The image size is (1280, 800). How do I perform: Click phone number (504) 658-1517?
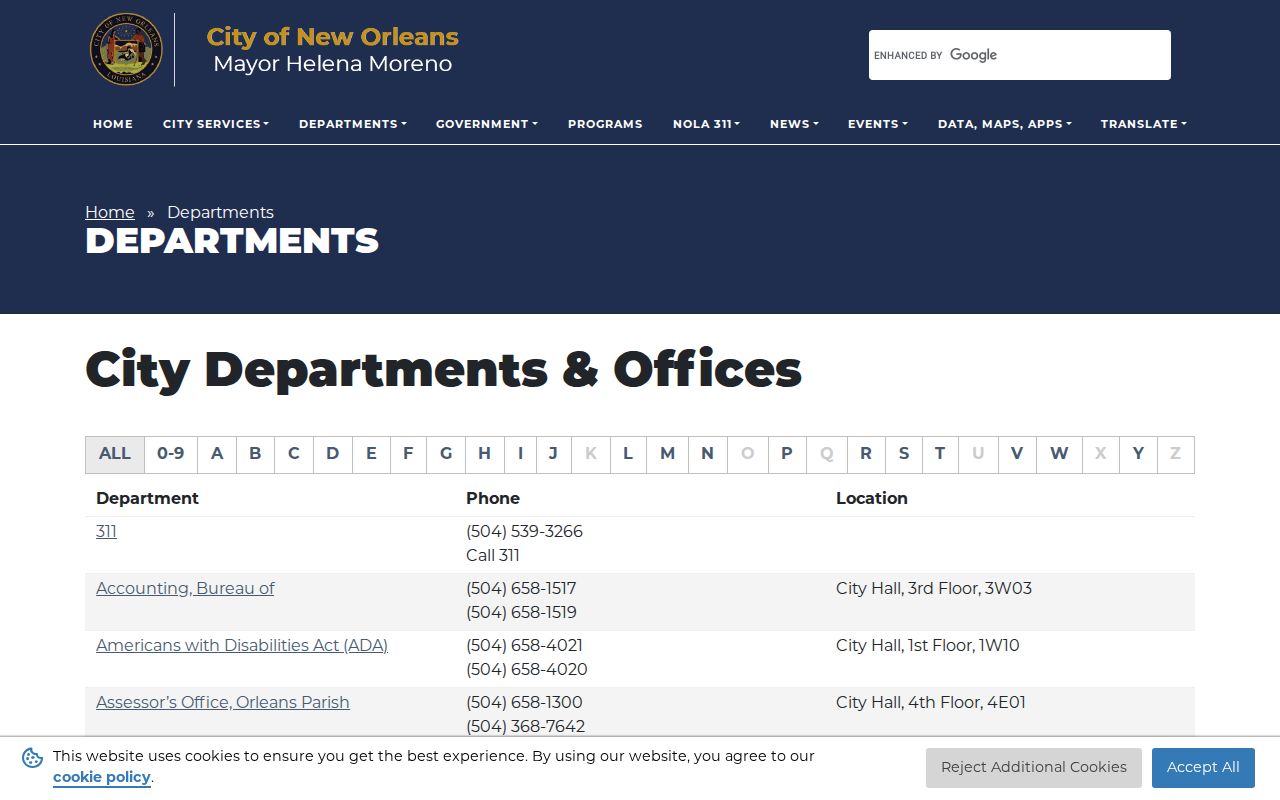521,588
